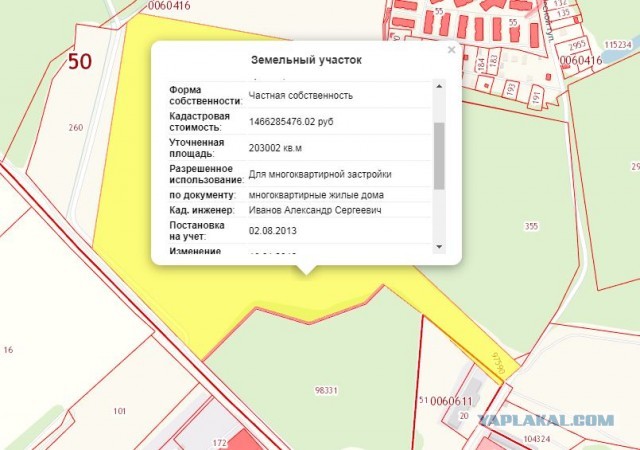Click parcel 98331 on the map

point(326,390)
